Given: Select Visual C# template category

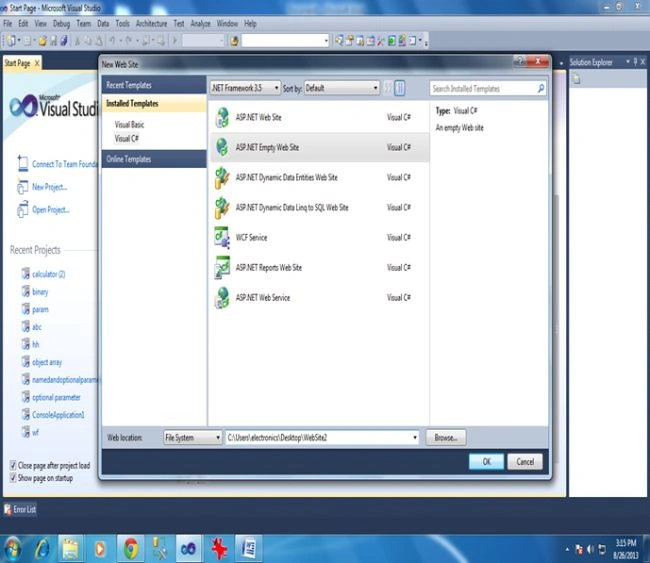Looking at the screenshot, I should pyautogui.click(x=126, y=138).
